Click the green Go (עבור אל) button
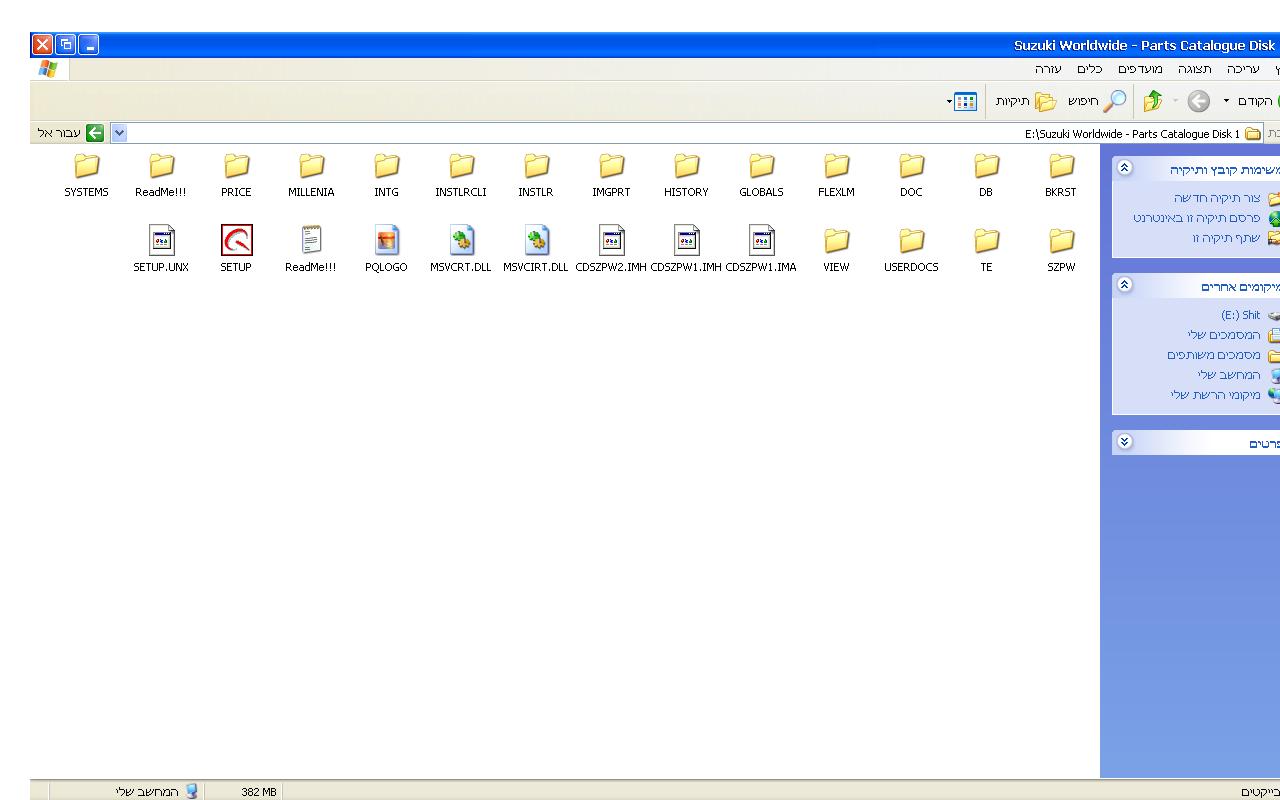 (94, 133)
